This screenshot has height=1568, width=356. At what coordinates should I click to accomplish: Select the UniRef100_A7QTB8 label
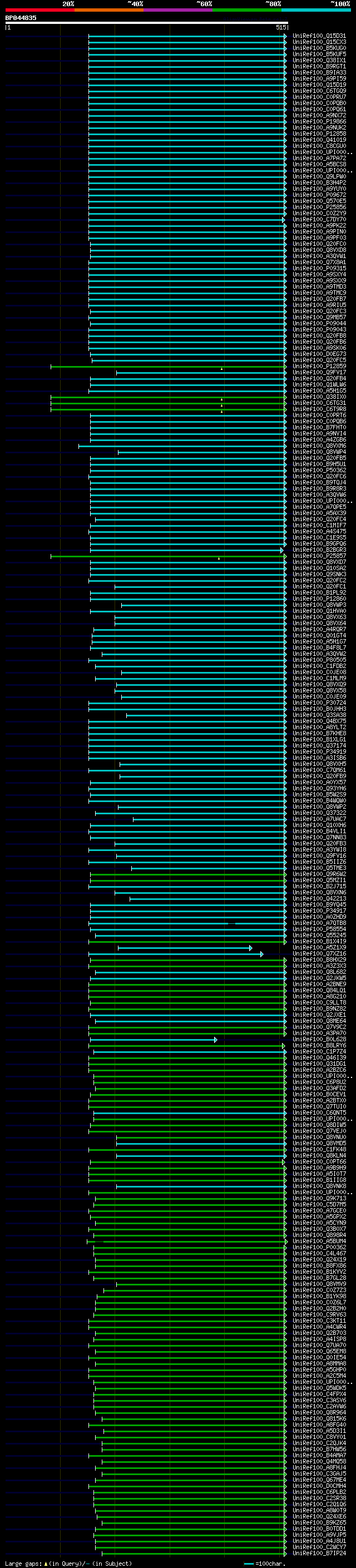(319, 923)
